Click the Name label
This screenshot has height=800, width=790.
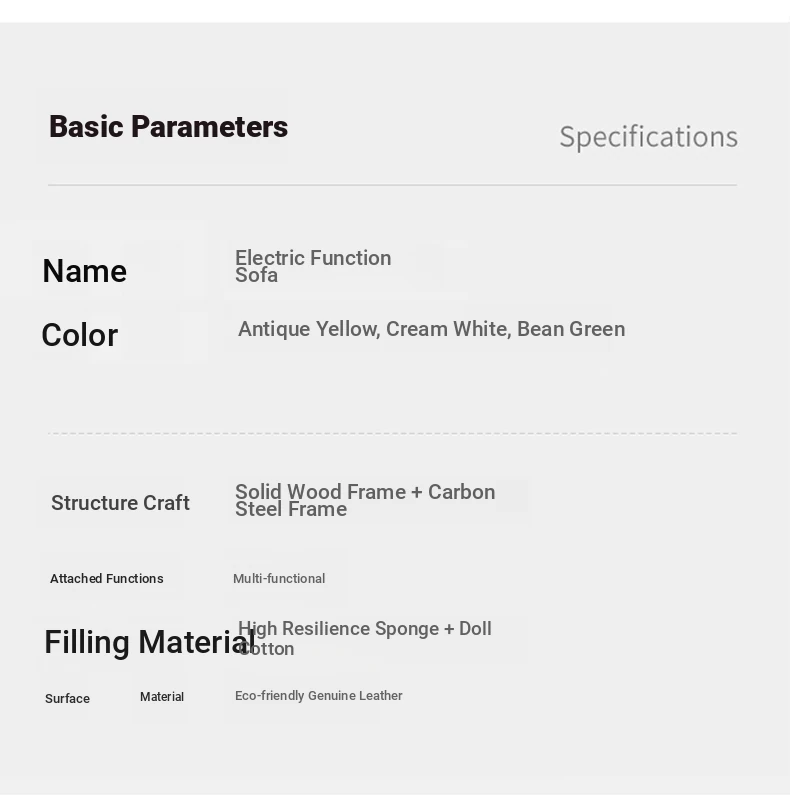(x=85, y=271)
